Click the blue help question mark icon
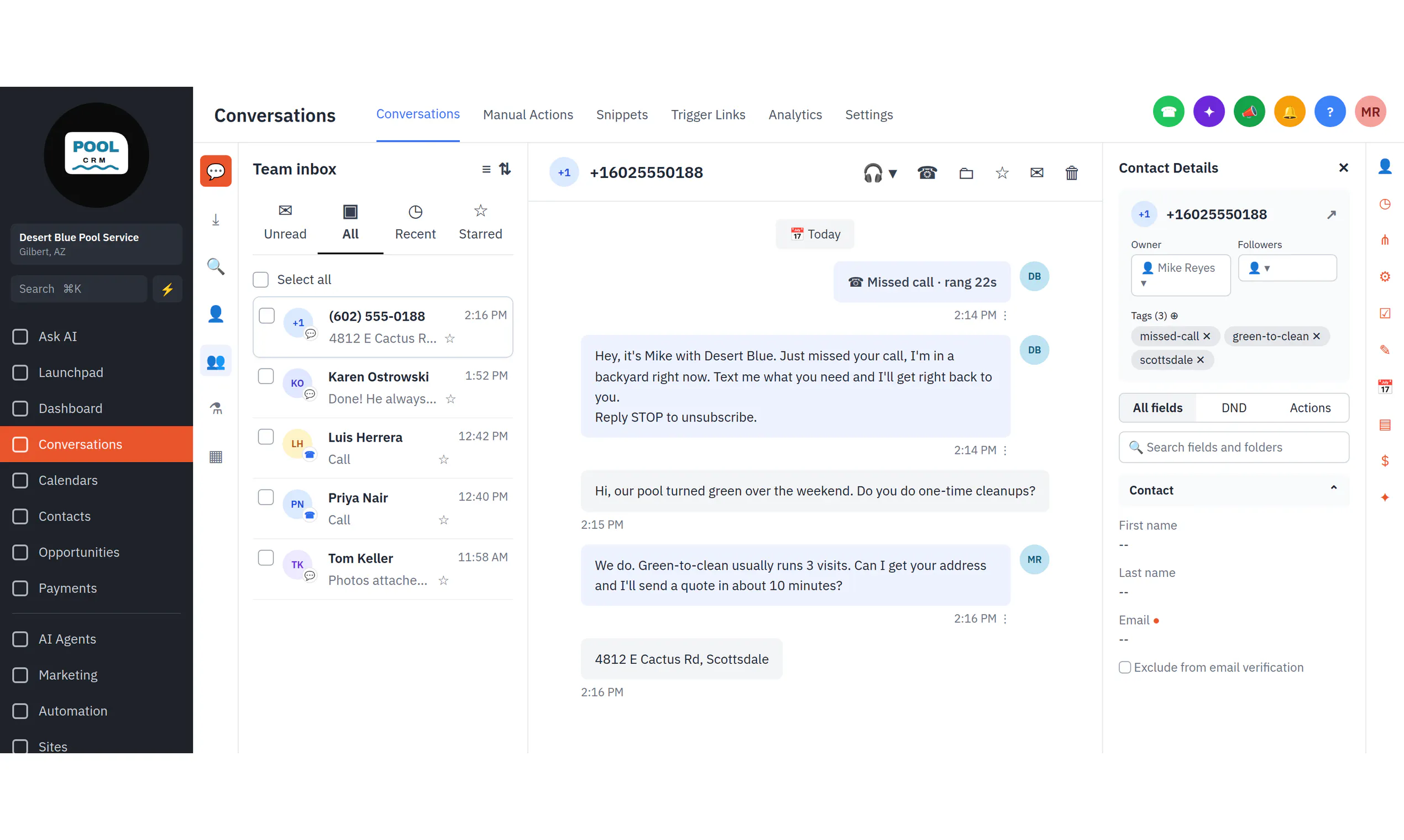 coord(1329,112)
